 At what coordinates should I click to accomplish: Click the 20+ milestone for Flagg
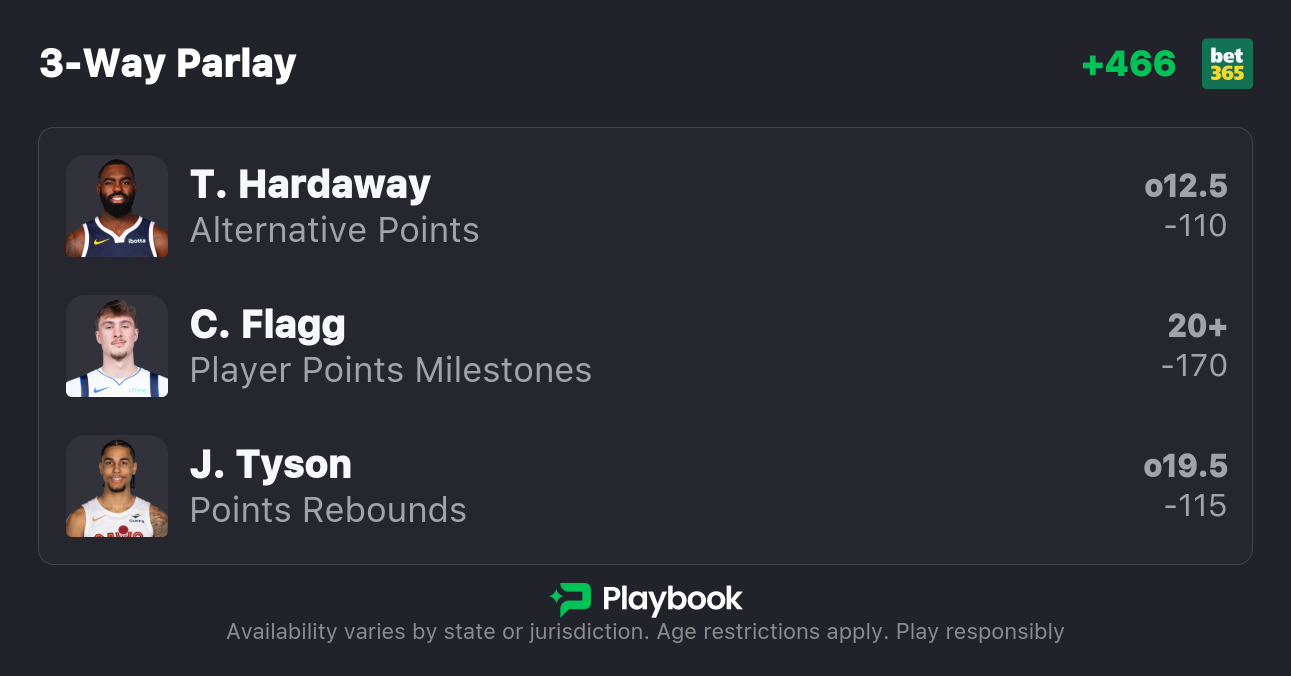tap(1197, 327)
